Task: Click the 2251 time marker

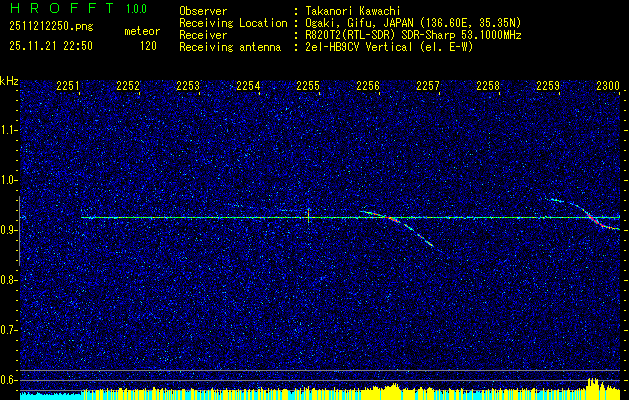Action: (x=68, y=85)
